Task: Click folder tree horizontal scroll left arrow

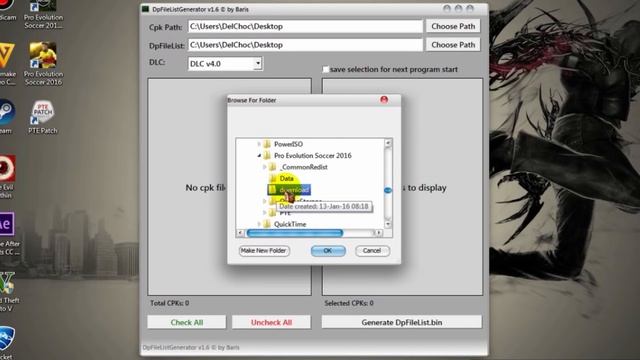Action: click(240, 233)
